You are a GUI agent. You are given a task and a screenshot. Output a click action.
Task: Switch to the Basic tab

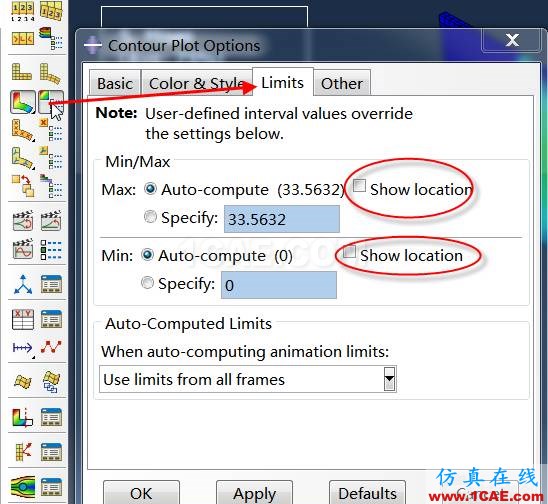point(115,83)
